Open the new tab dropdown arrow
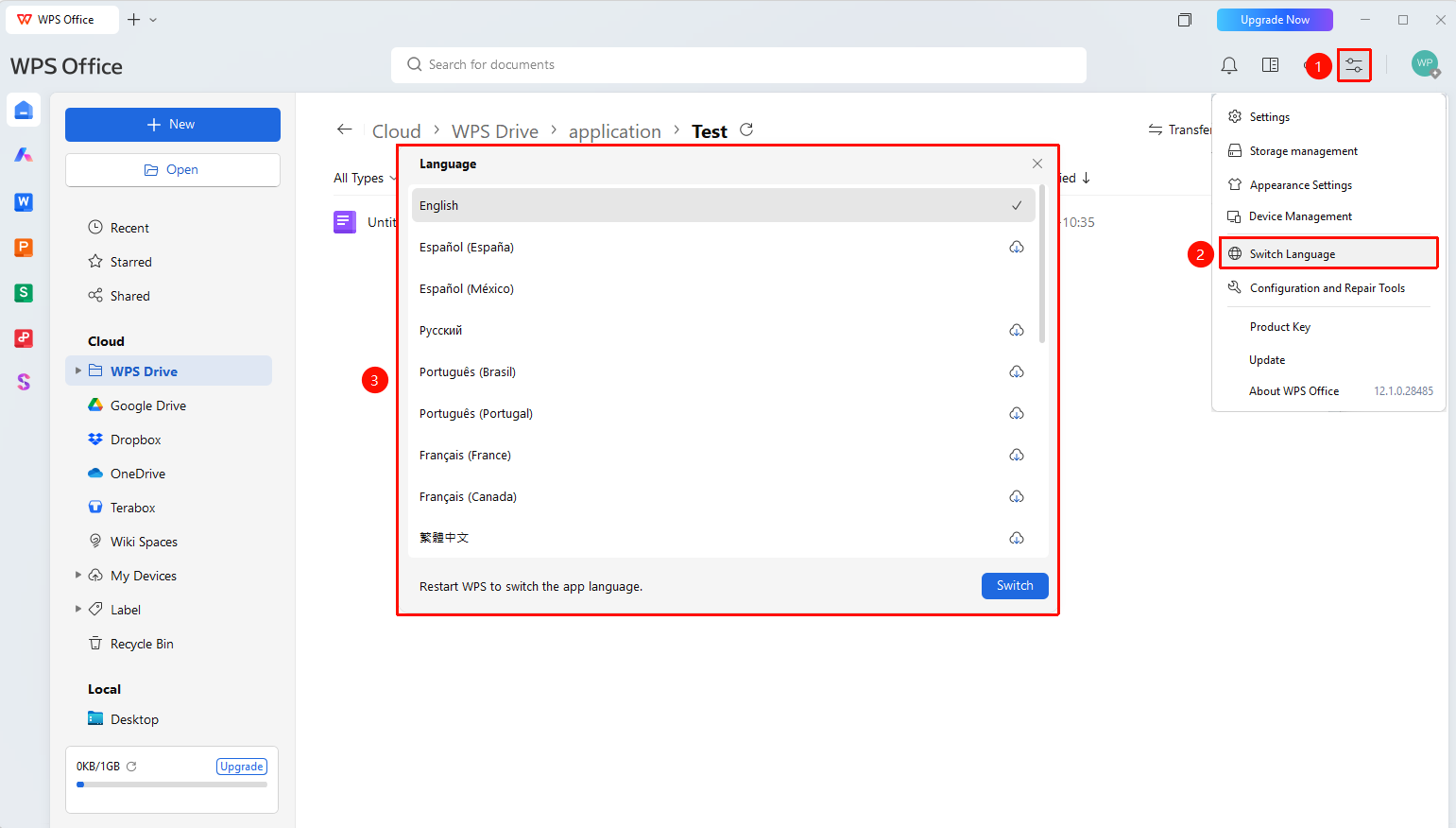This screenshot has width=1456, height=828. pyautogui.click(x=153, y=20)
